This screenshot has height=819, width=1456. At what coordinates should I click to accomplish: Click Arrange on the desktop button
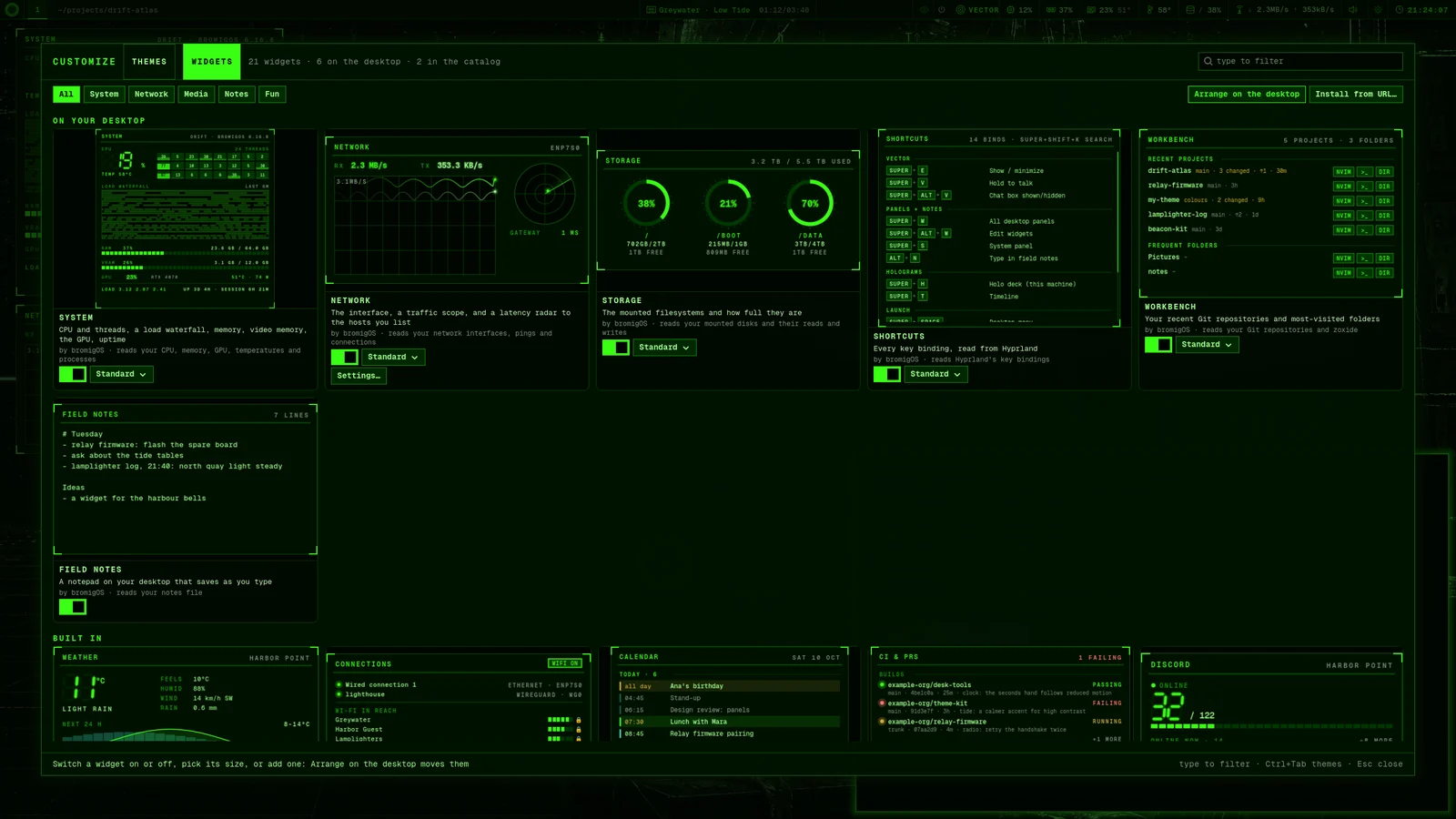coord(1247,94)
